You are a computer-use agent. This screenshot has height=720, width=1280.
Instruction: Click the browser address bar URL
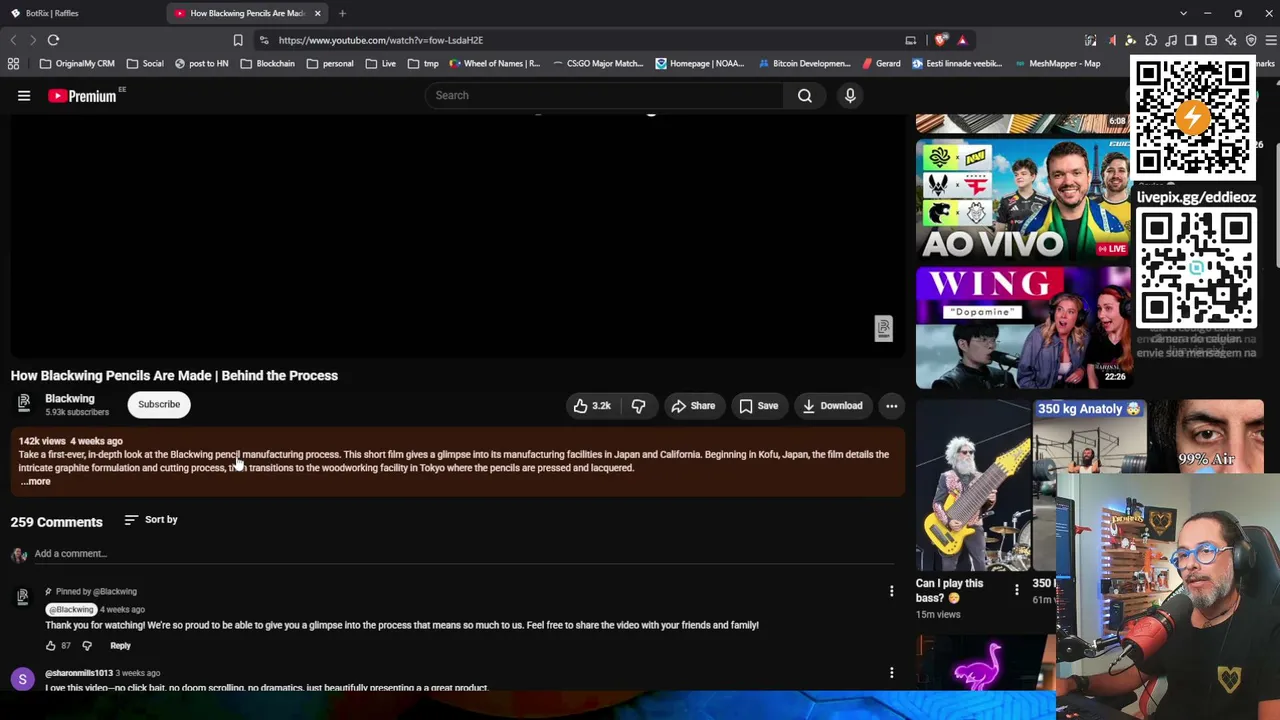381,40
